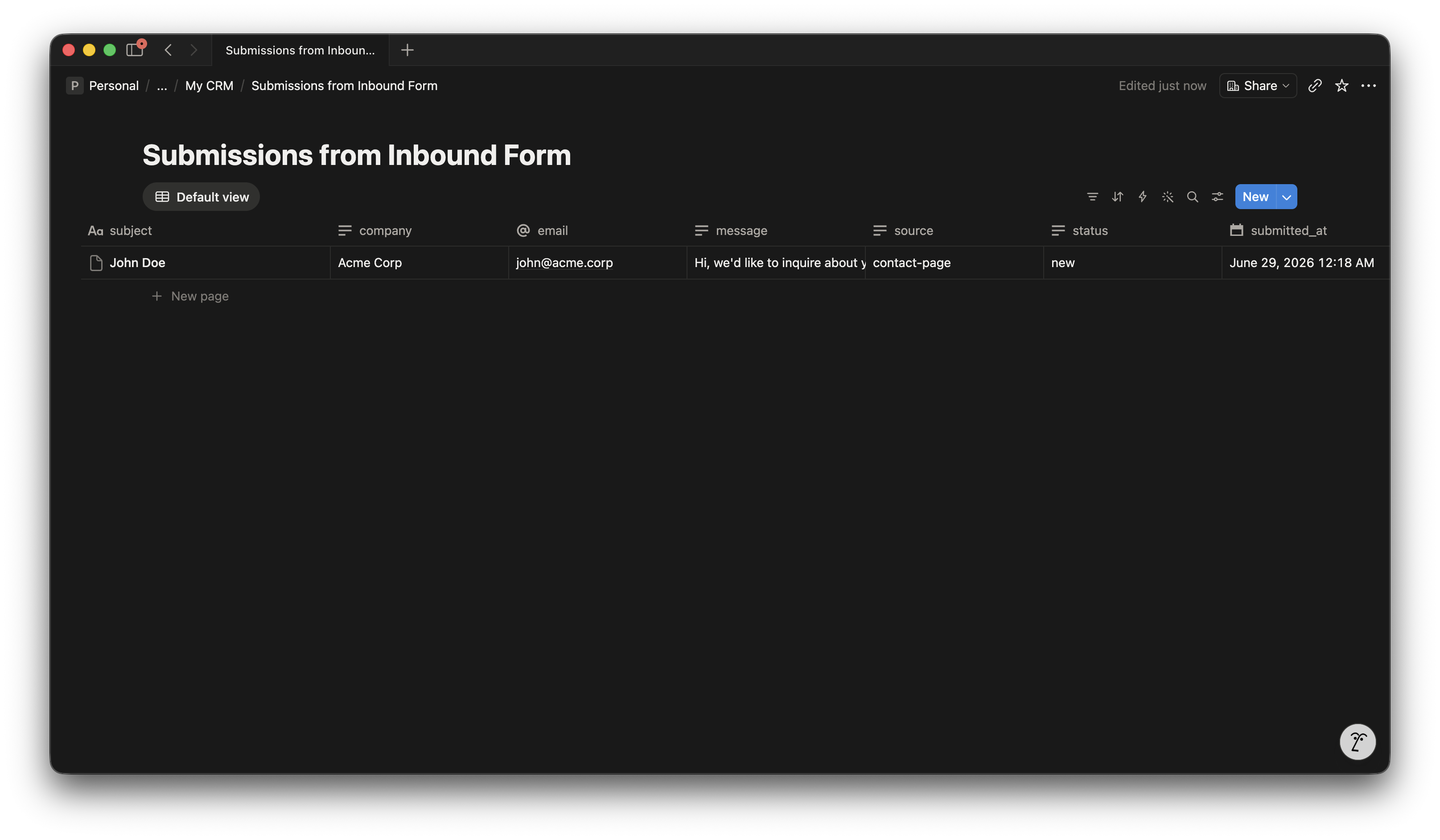1440x840 pixels.
Task: Click the page title Submissions from Inbound Form
Action: pyautogui.click(x=357, y=155)
